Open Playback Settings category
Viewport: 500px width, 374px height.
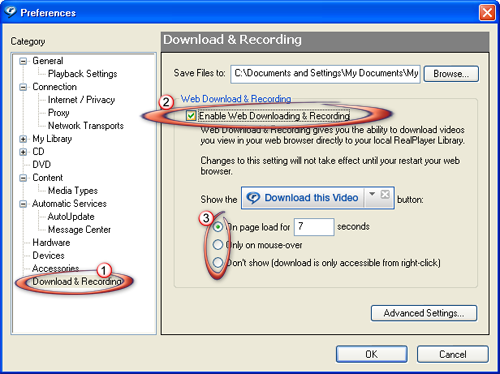coord(83,74)
